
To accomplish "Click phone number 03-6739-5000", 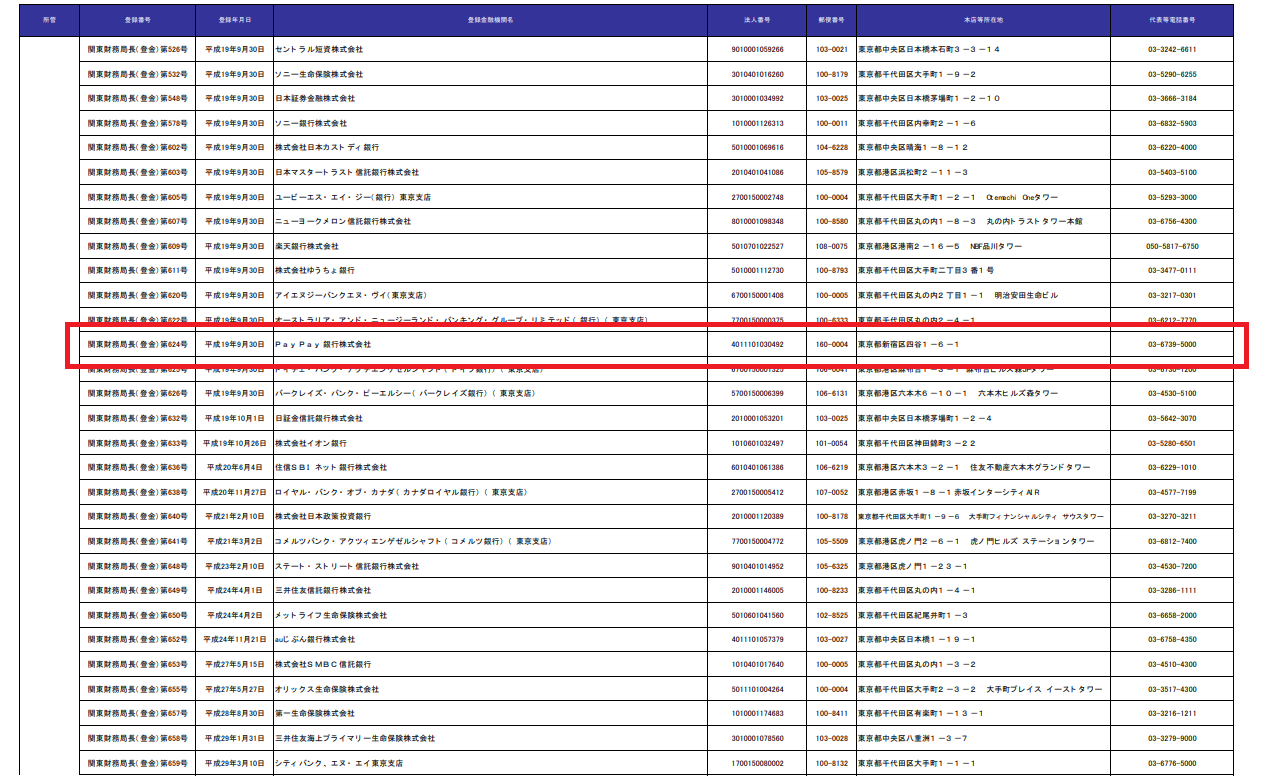I will click(1171, 344).
